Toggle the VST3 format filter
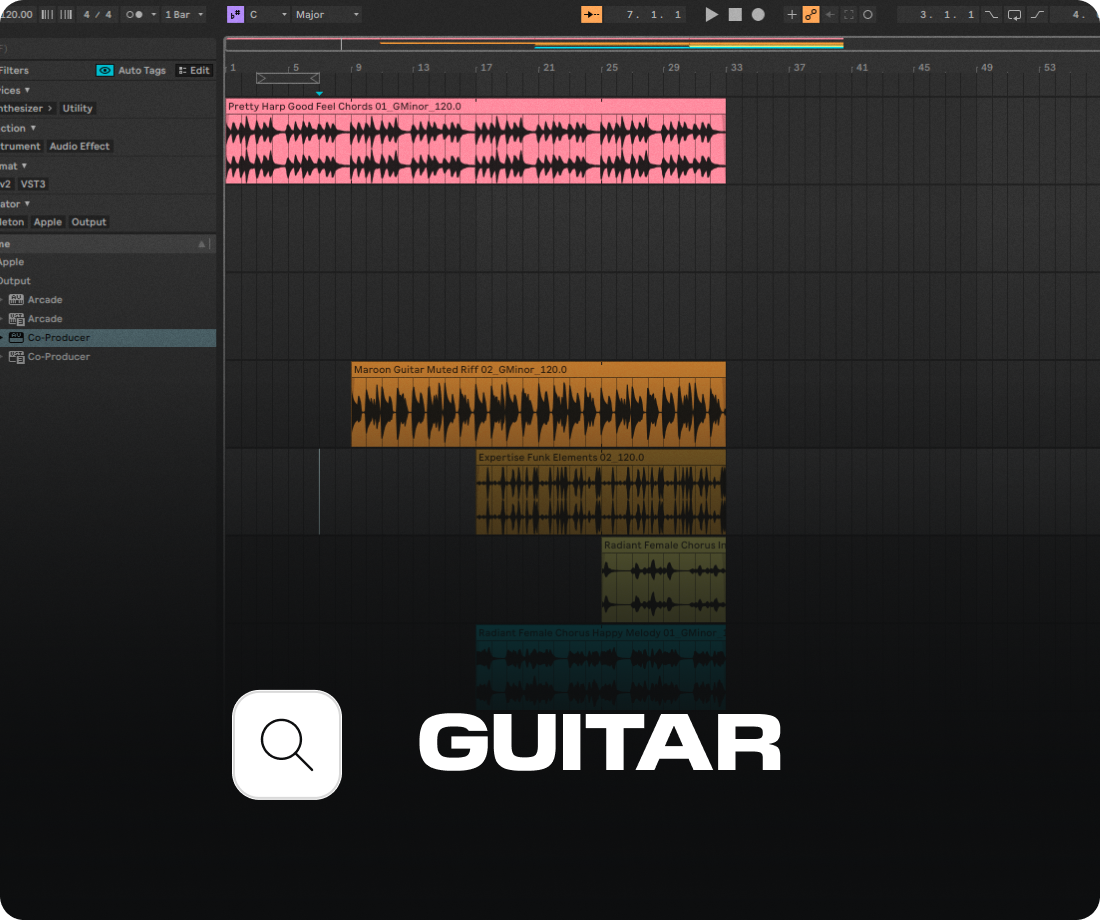The height and width of the screenshot is (920, 1100). 33,184
